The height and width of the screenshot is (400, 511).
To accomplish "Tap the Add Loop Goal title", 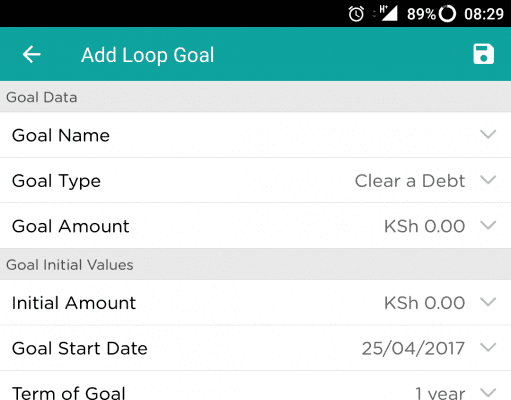I will [x=147, y=55].
